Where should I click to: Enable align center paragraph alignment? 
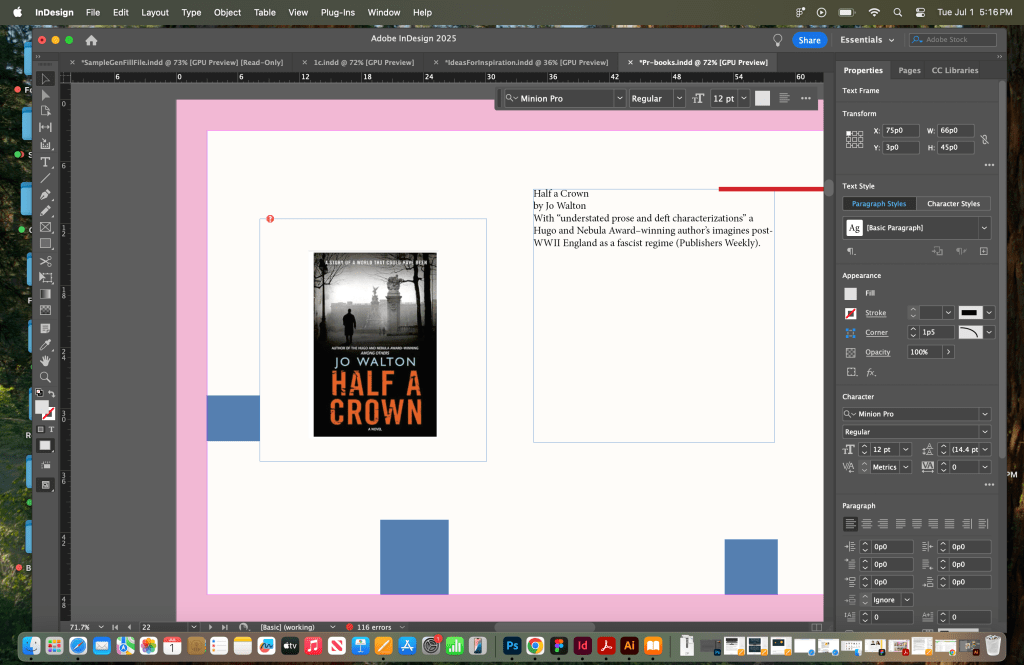[866, 523]
